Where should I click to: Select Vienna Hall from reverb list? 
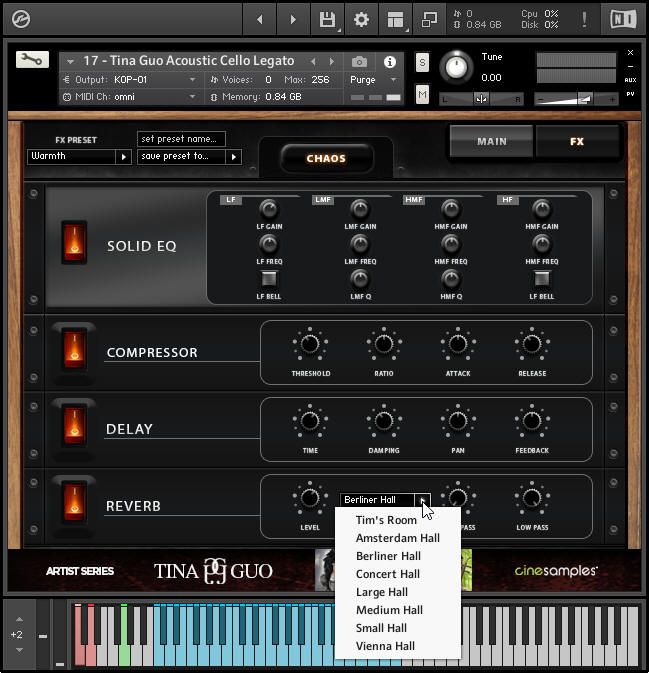(385, 646)
